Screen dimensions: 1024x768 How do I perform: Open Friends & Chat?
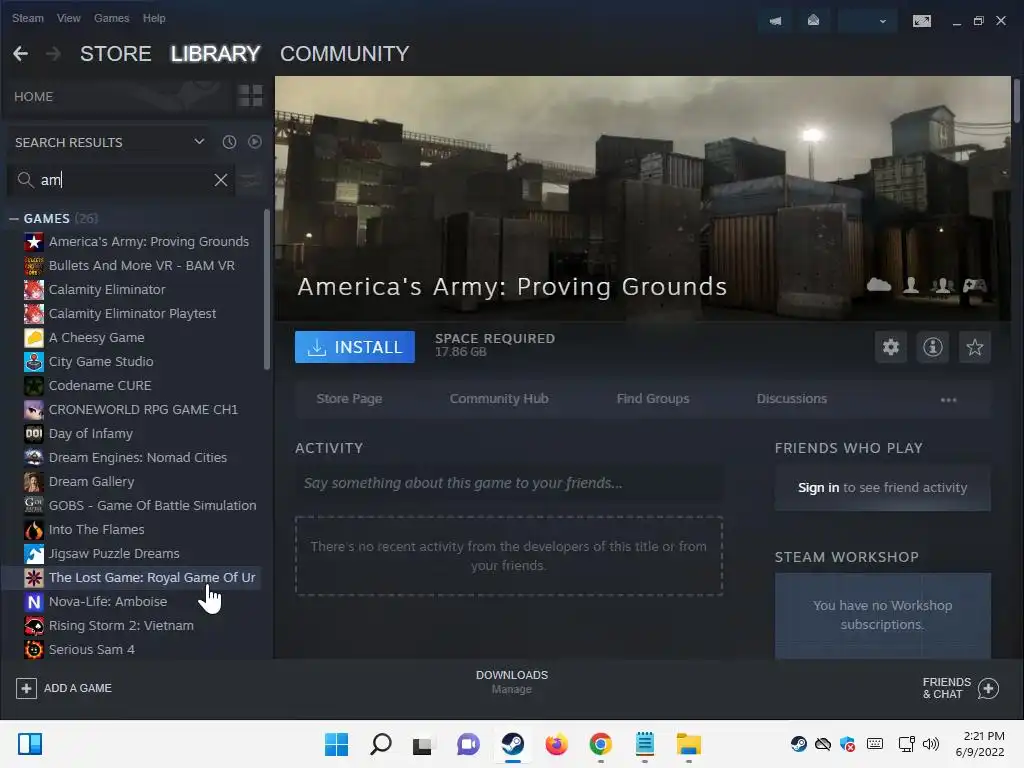coord(960,688)
